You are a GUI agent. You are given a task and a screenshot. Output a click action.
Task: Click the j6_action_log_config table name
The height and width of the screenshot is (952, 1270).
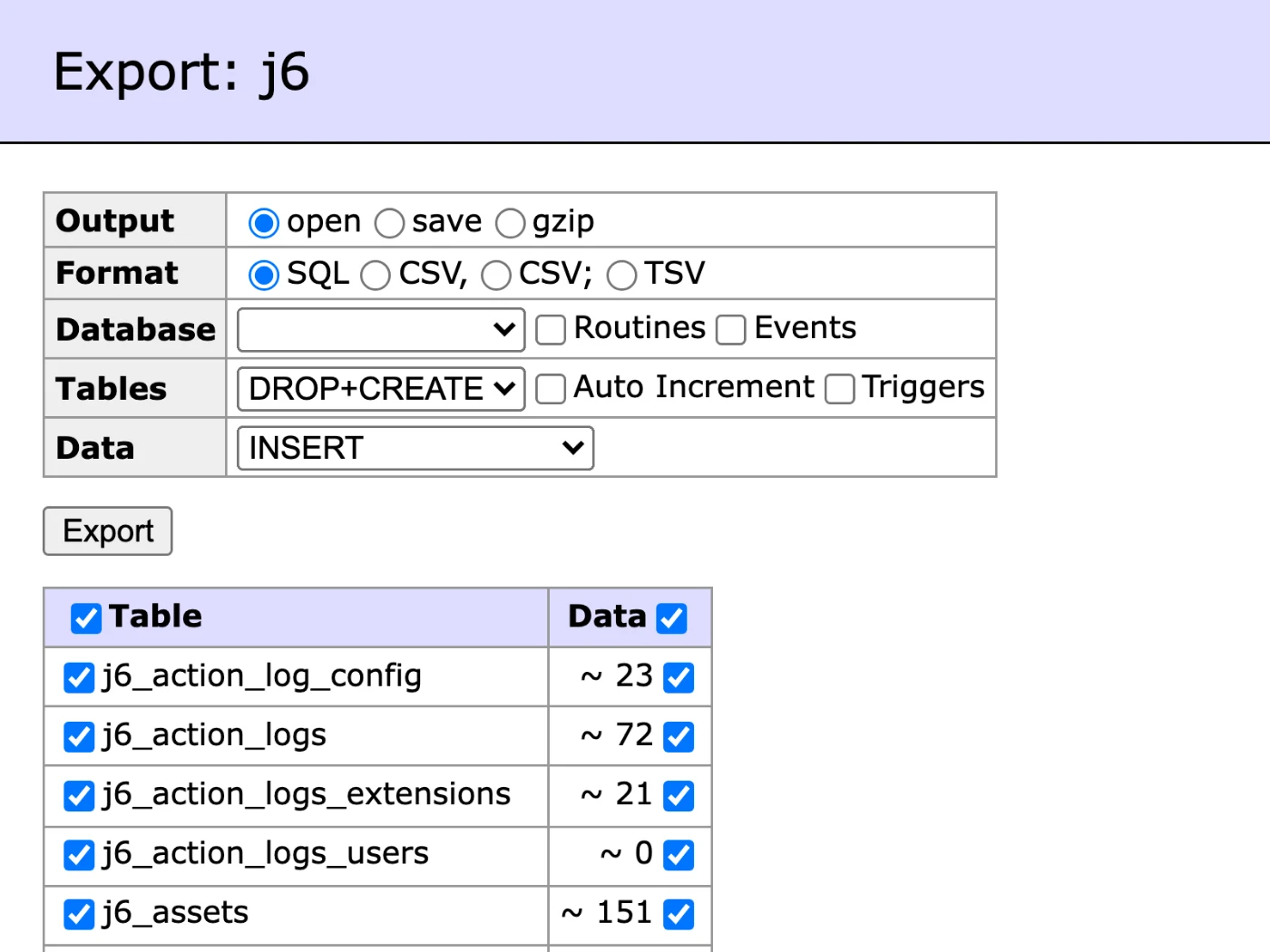tap(262, 676)
